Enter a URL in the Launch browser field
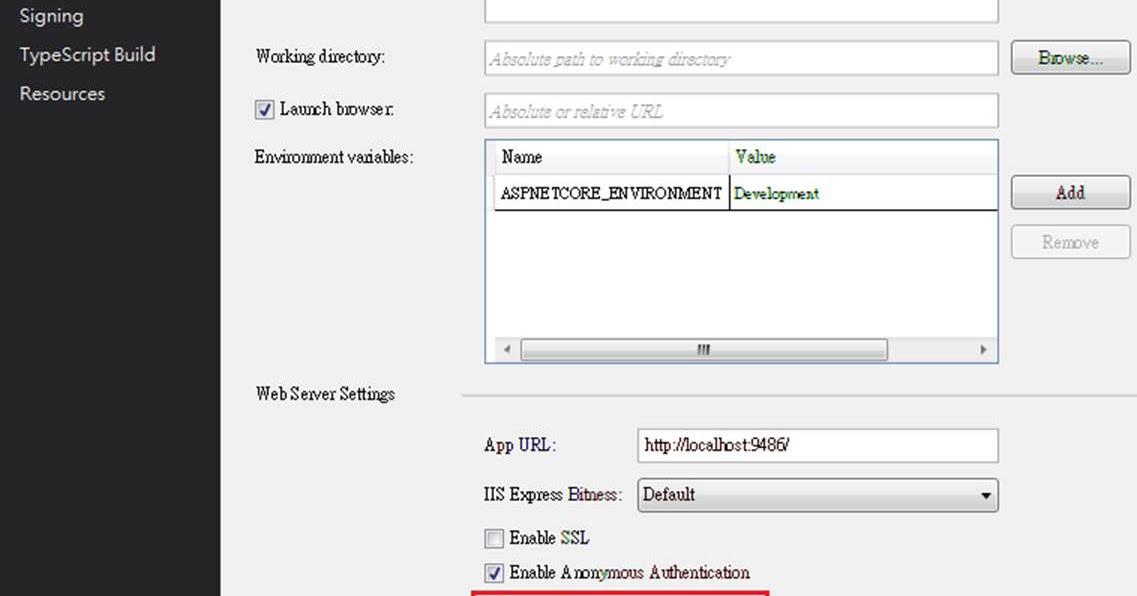 740,110
